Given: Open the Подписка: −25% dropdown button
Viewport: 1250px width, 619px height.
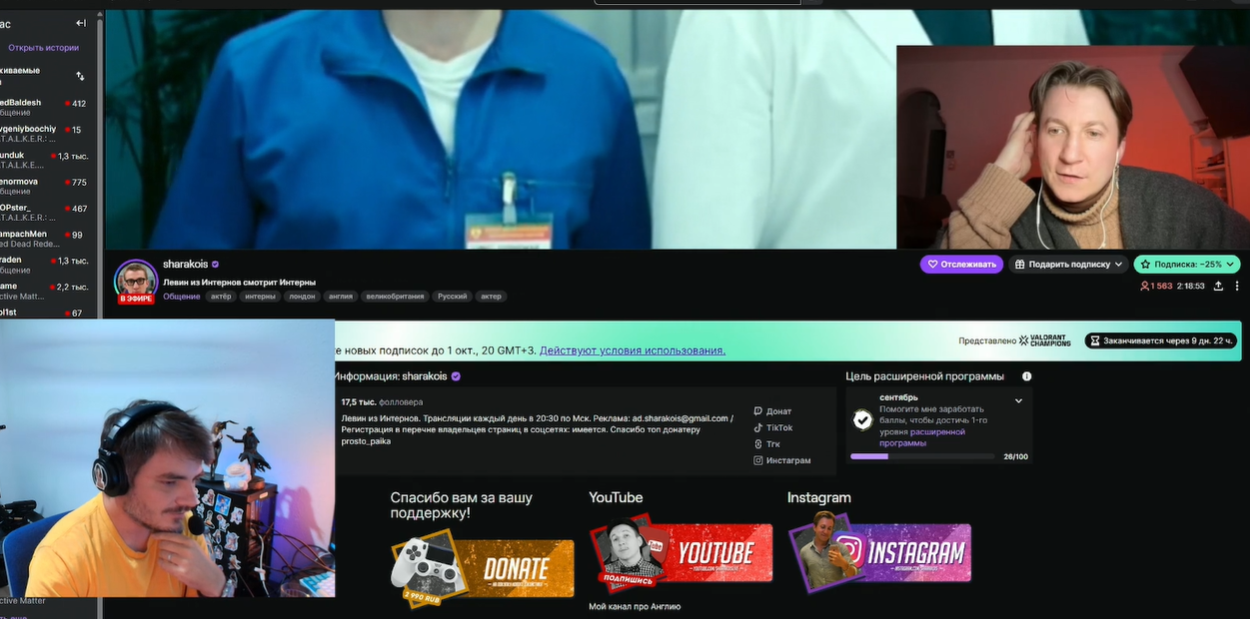Looking at the screenshot, I should 1187,264.
